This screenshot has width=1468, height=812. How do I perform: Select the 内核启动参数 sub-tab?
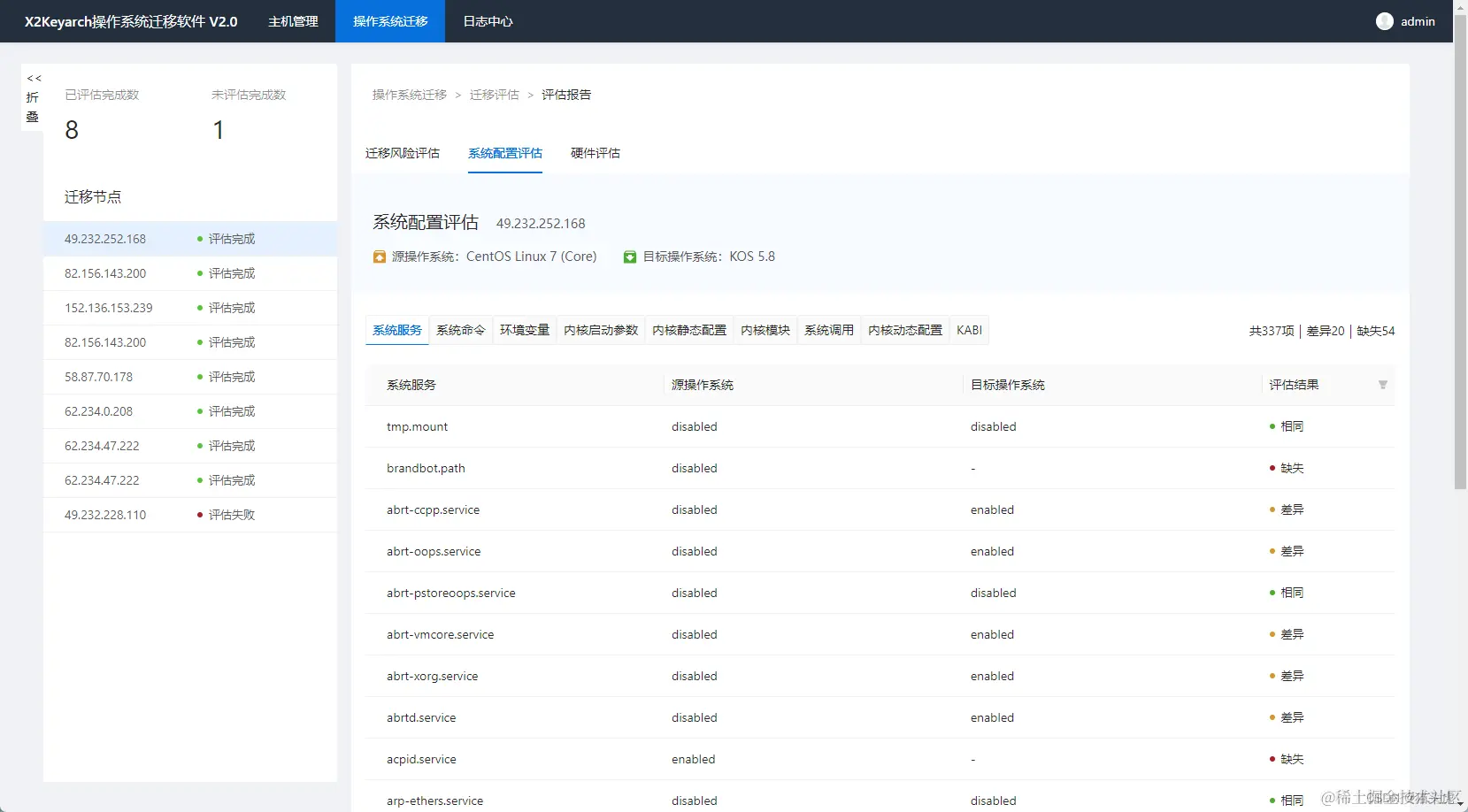click(601, 330)
